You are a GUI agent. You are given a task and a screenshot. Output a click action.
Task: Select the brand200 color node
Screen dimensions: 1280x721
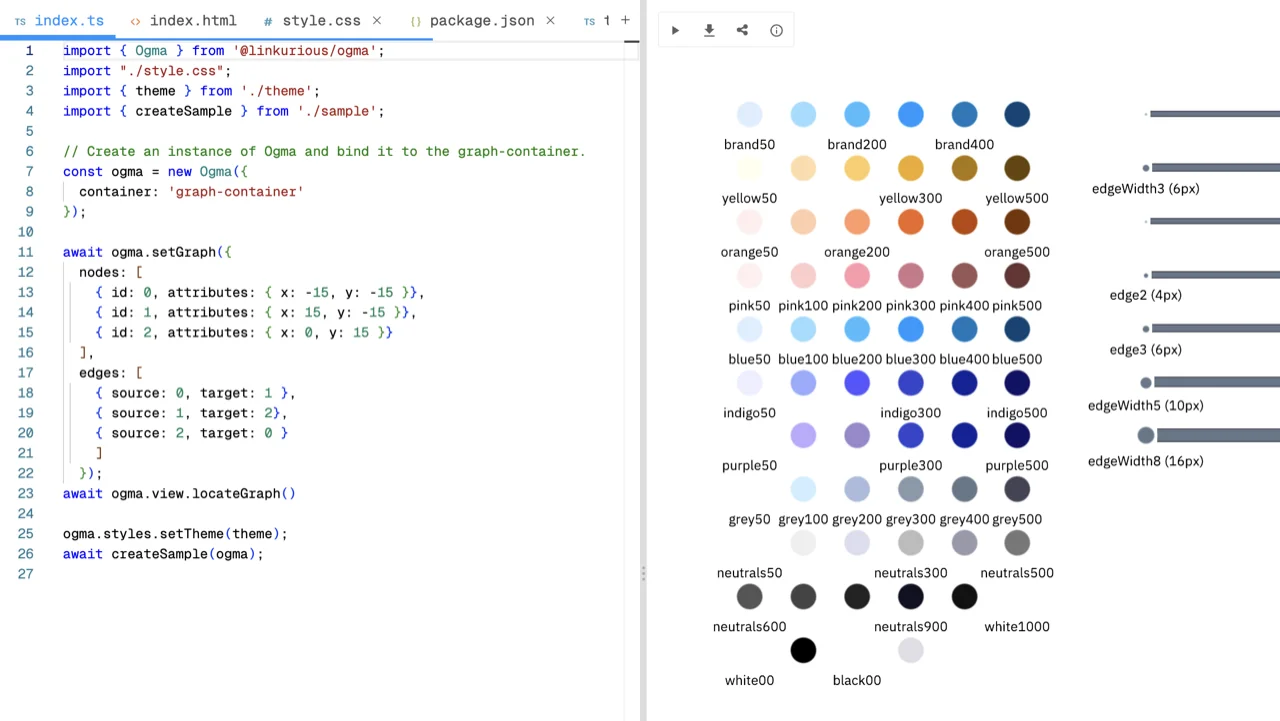[x=857, y=114]
